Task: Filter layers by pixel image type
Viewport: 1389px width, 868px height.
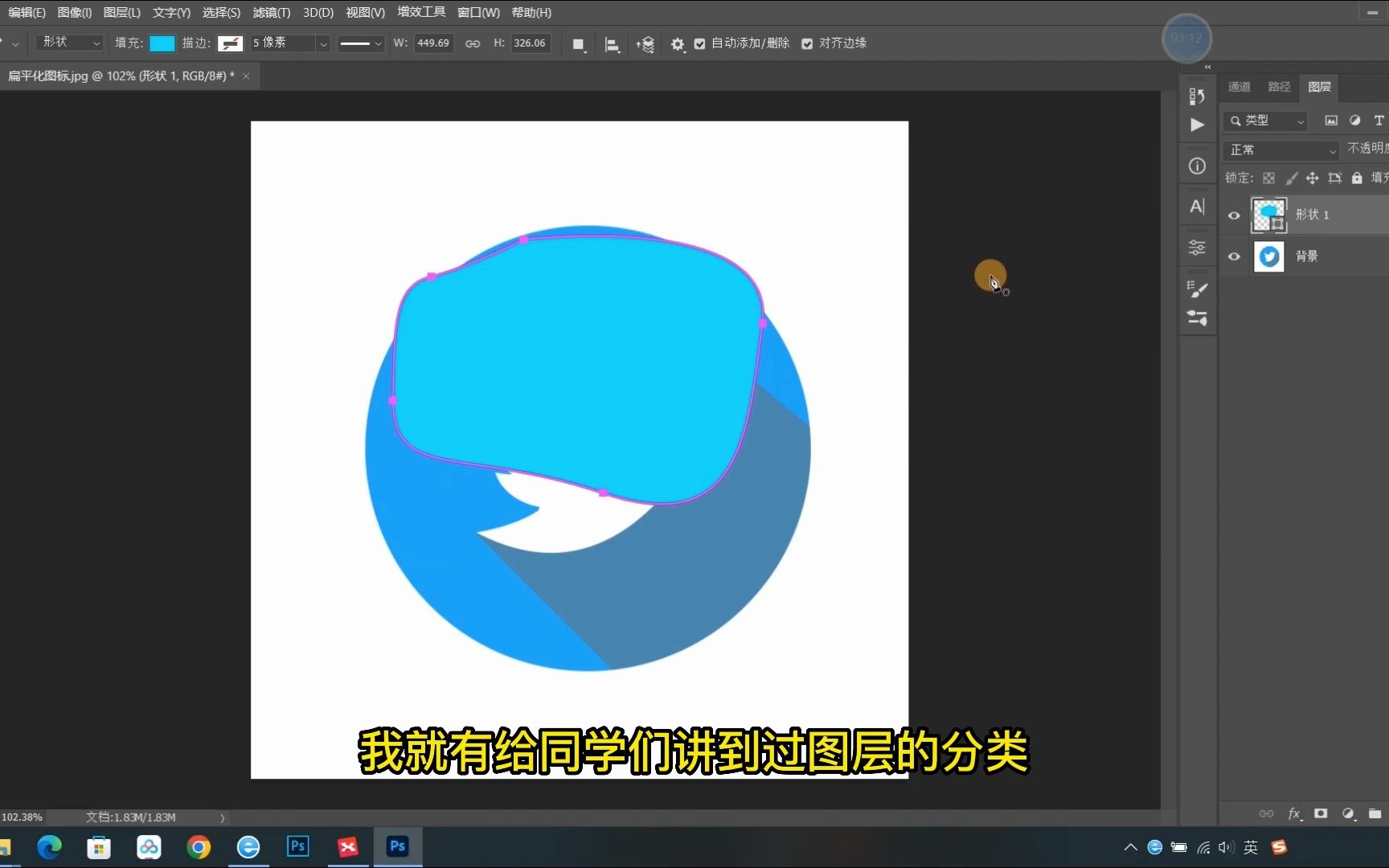Action: pyautogui.click(x=1331, y=121)
